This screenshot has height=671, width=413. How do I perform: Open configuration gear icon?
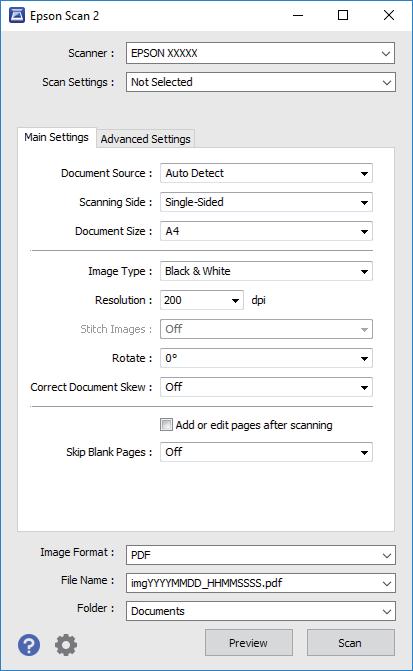66,644
